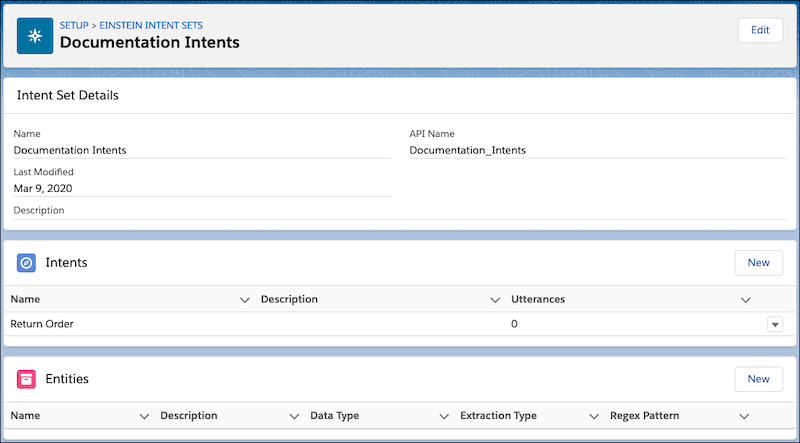Click the Utterances column header

point(538,299)
